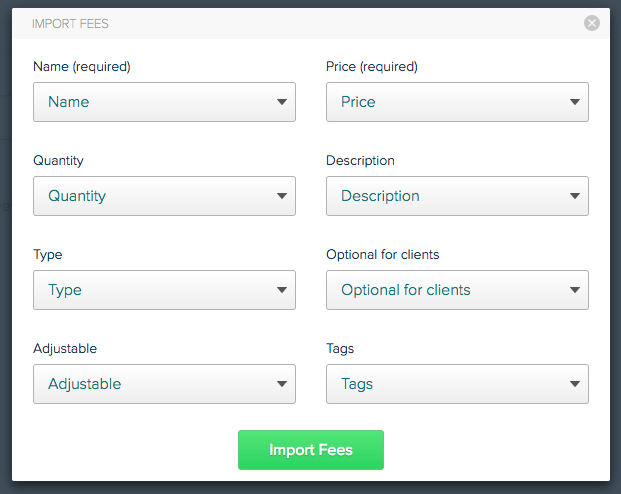This screenshot has width=621, height=494.
Task: Open the Optional for clients dropdown
Action: coord(457,290)
